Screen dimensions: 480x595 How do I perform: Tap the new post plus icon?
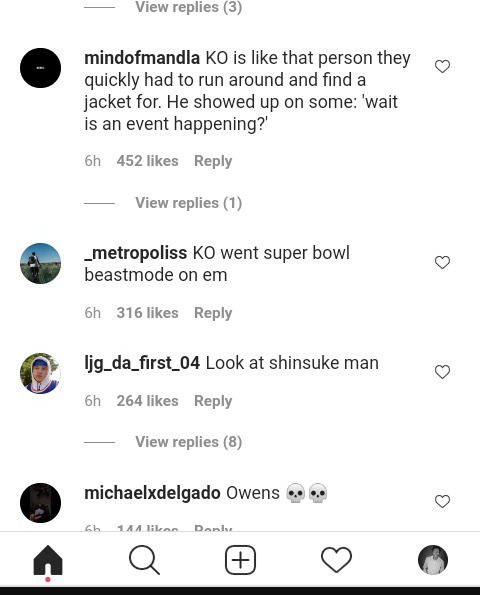(x=240, y=560)
